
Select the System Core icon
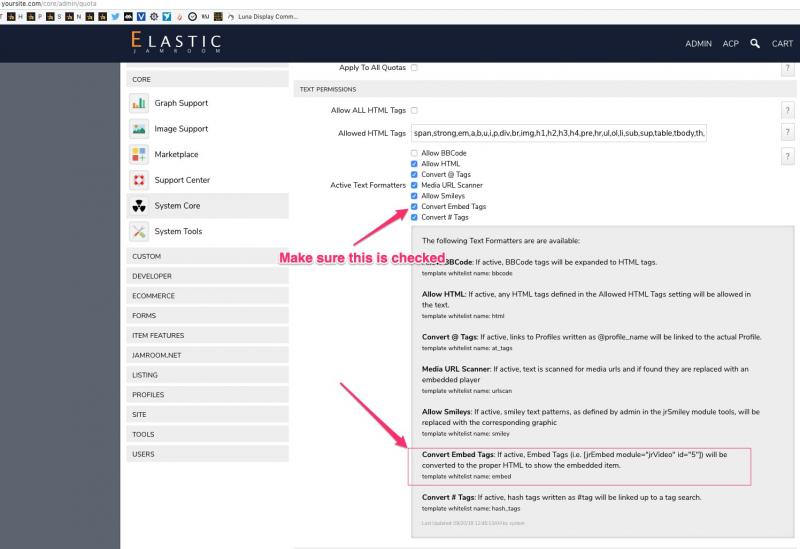pyautogui.click(x=139, y=206)
